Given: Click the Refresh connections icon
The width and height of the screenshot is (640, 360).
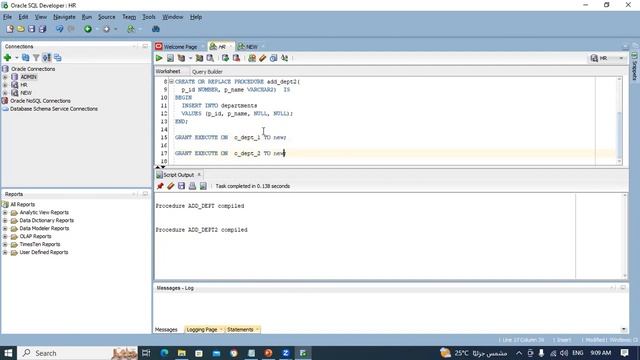Looking at the screenshot, I should (x=26, y=58).
